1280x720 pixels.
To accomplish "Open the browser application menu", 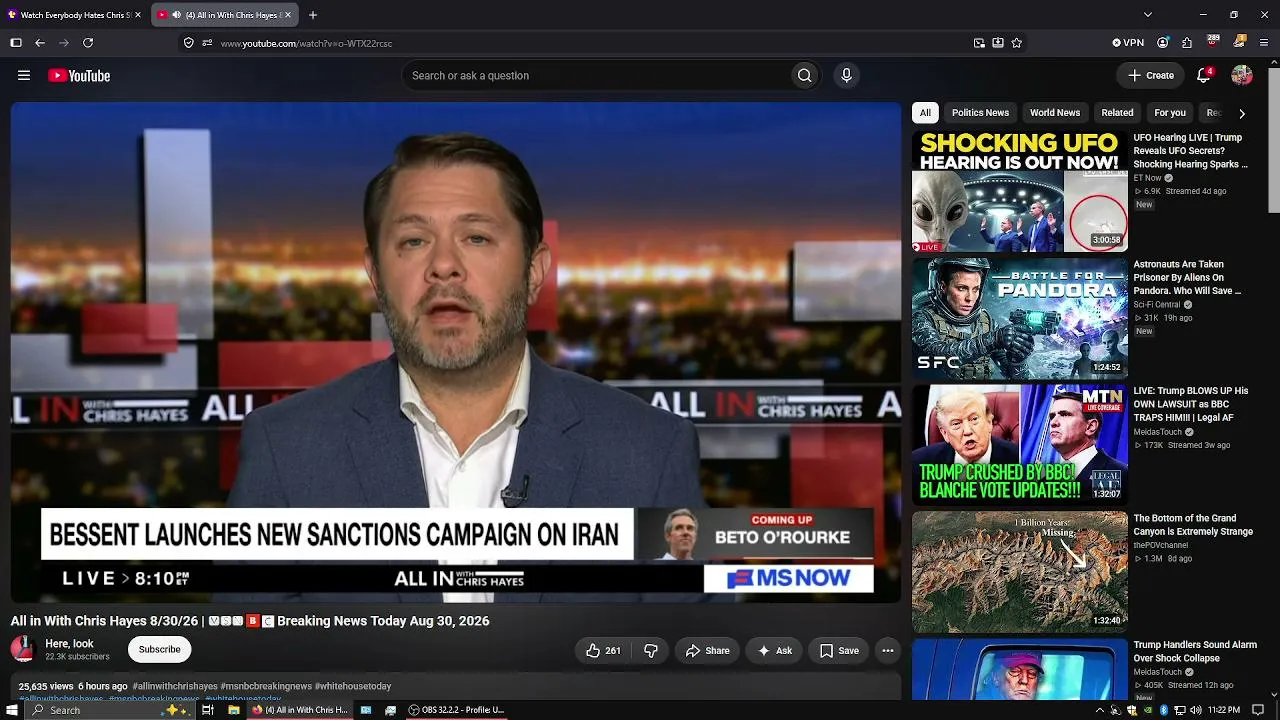I will coord(1265,43).
